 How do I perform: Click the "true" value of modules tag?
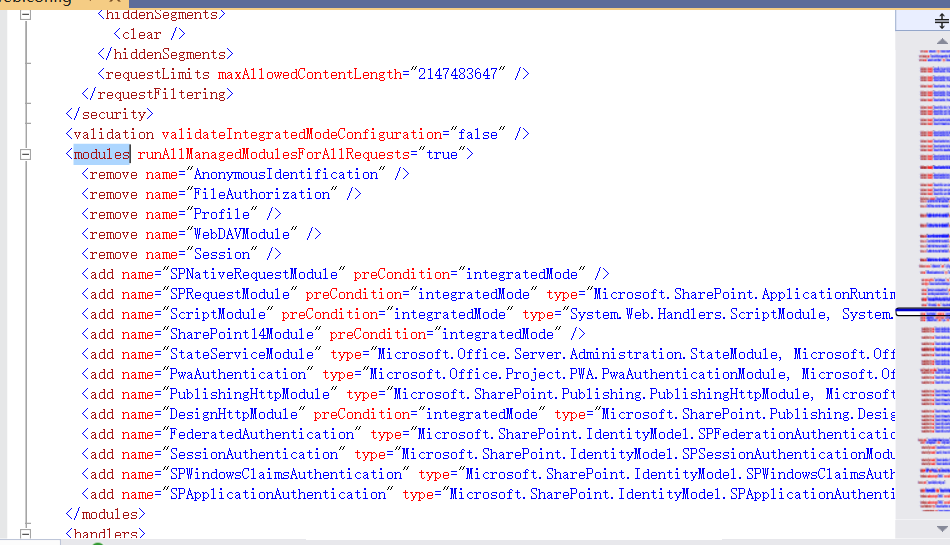(442, 154)
